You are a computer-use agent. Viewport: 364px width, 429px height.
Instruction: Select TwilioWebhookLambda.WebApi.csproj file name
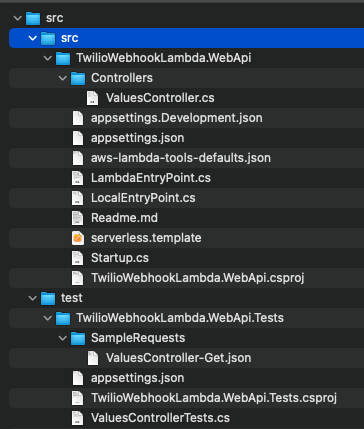(198, 278)
